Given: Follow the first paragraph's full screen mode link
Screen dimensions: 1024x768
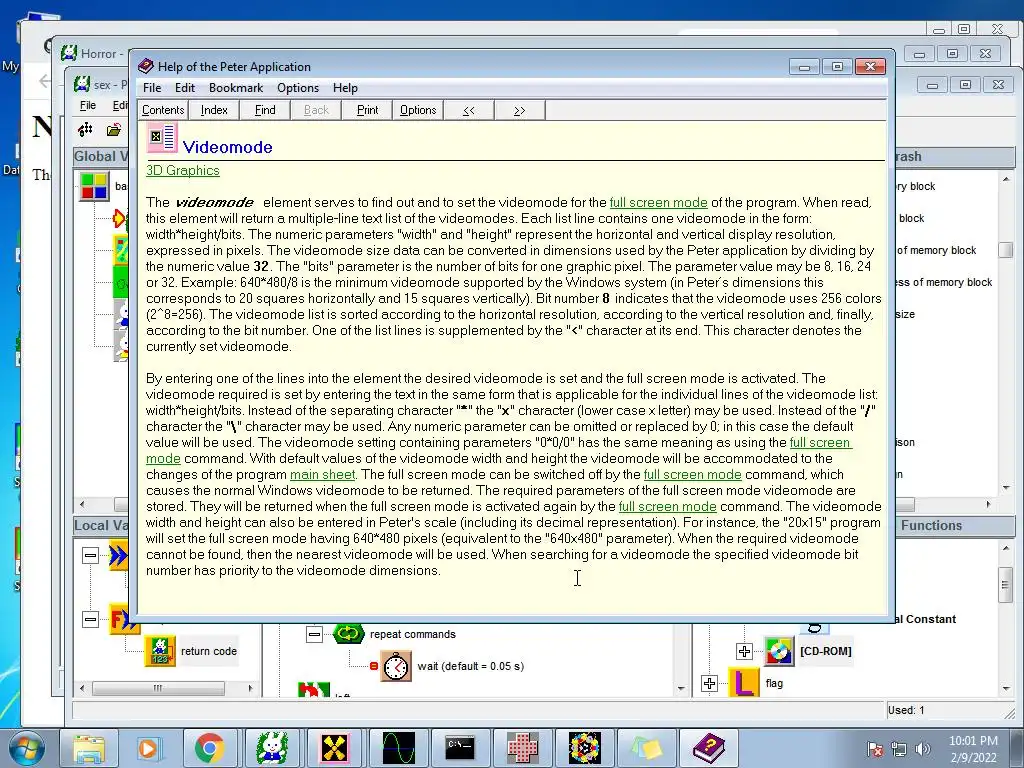Looking at the screenshot, I should click(658, 202).
